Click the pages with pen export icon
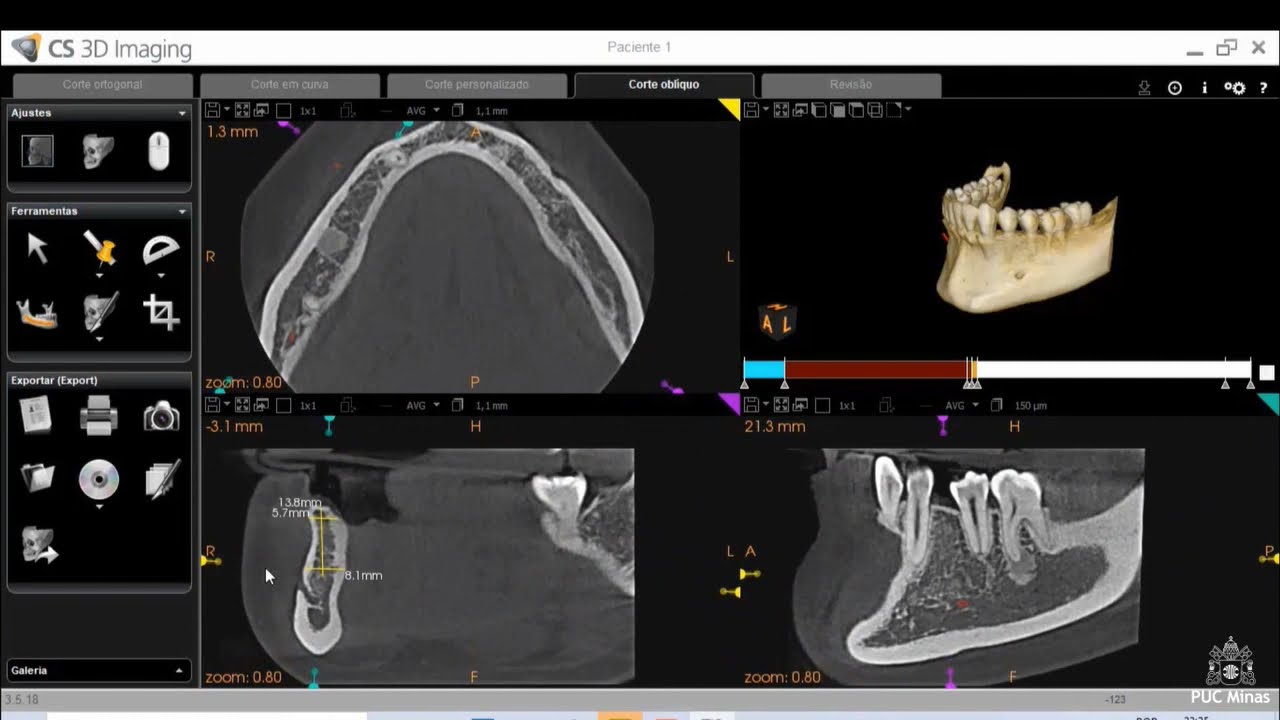1280x720 pixels. [x=162, y=479]
